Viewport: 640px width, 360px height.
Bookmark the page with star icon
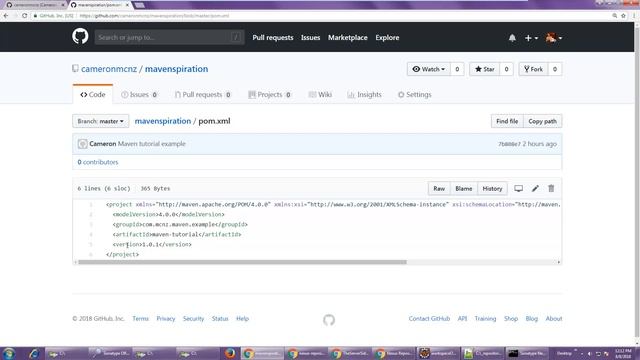coord(623,16)
